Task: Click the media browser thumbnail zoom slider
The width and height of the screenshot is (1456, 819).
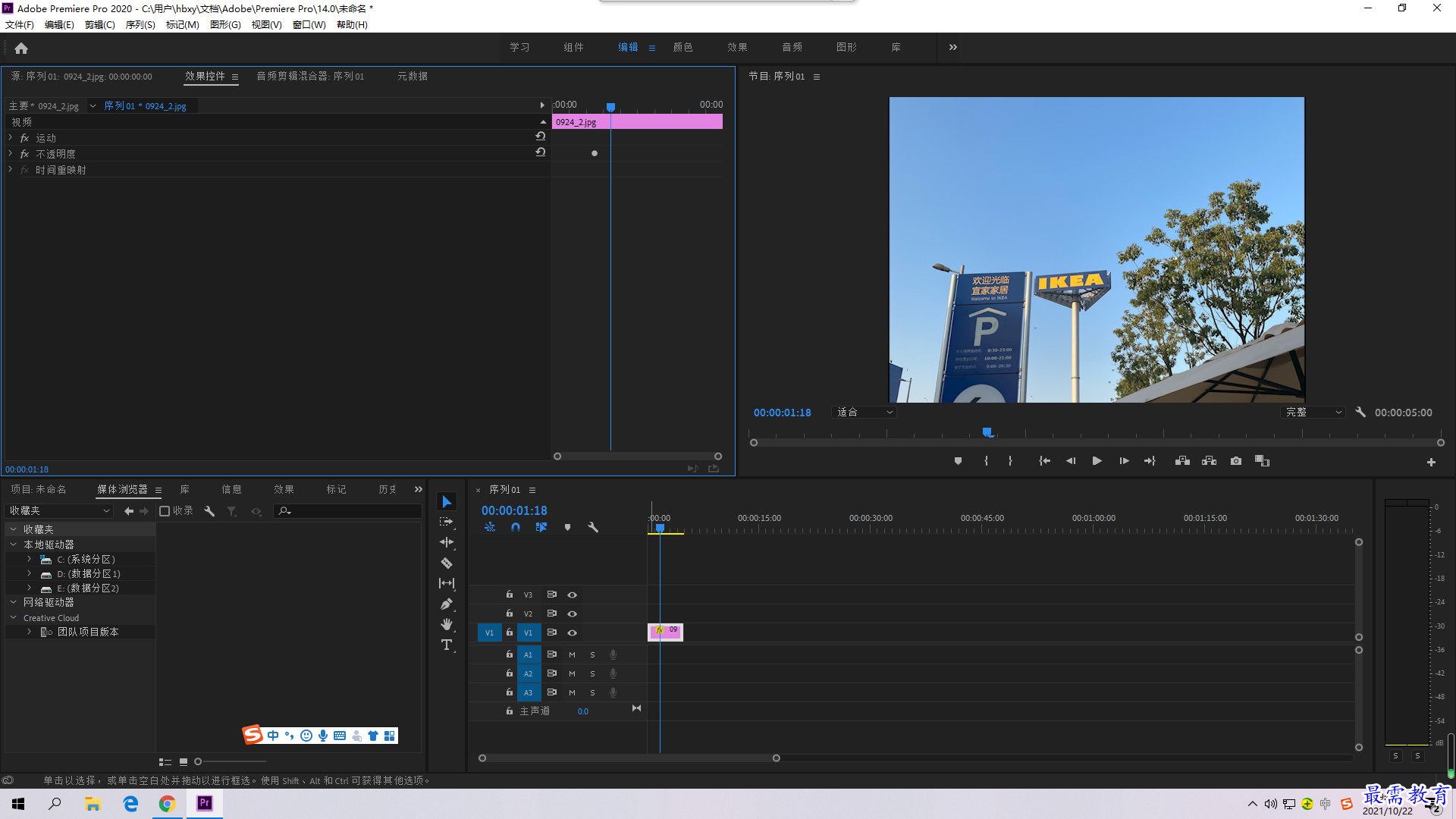Action: tap(231, 762)
